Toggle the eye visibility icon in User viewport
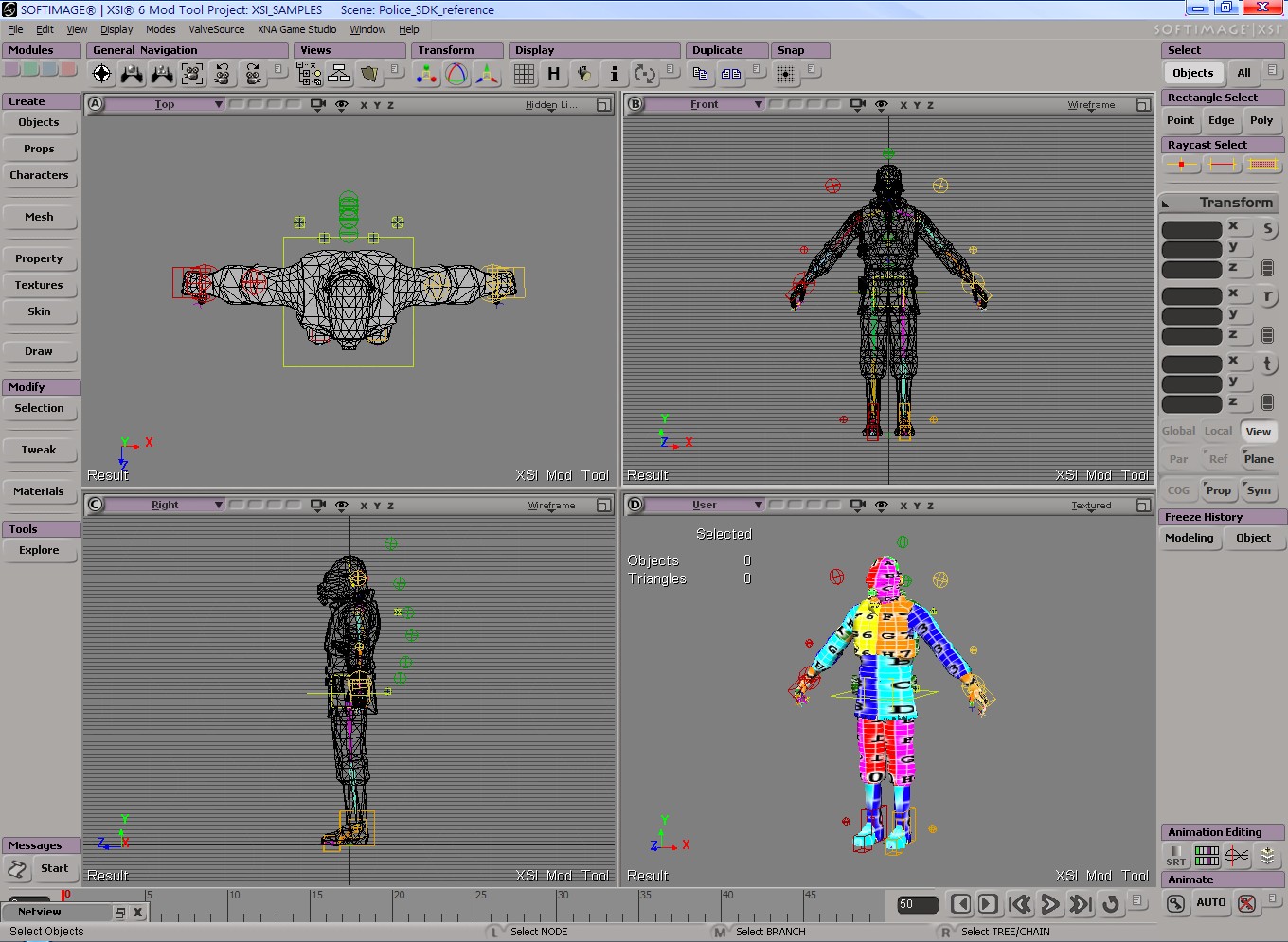 (882, 506)
